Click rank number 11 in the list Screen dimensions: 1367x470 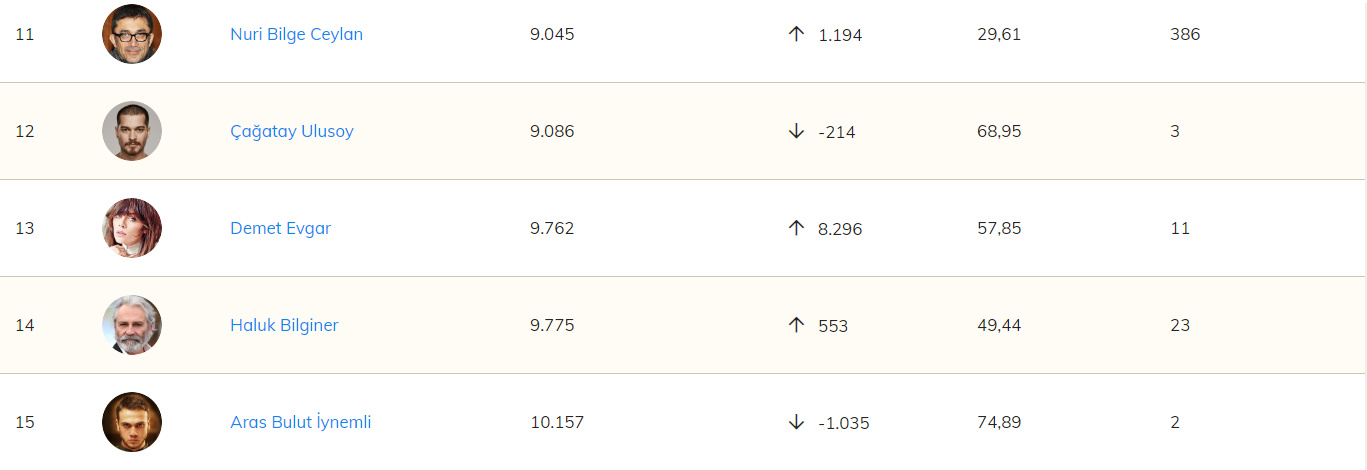[25, 34]
